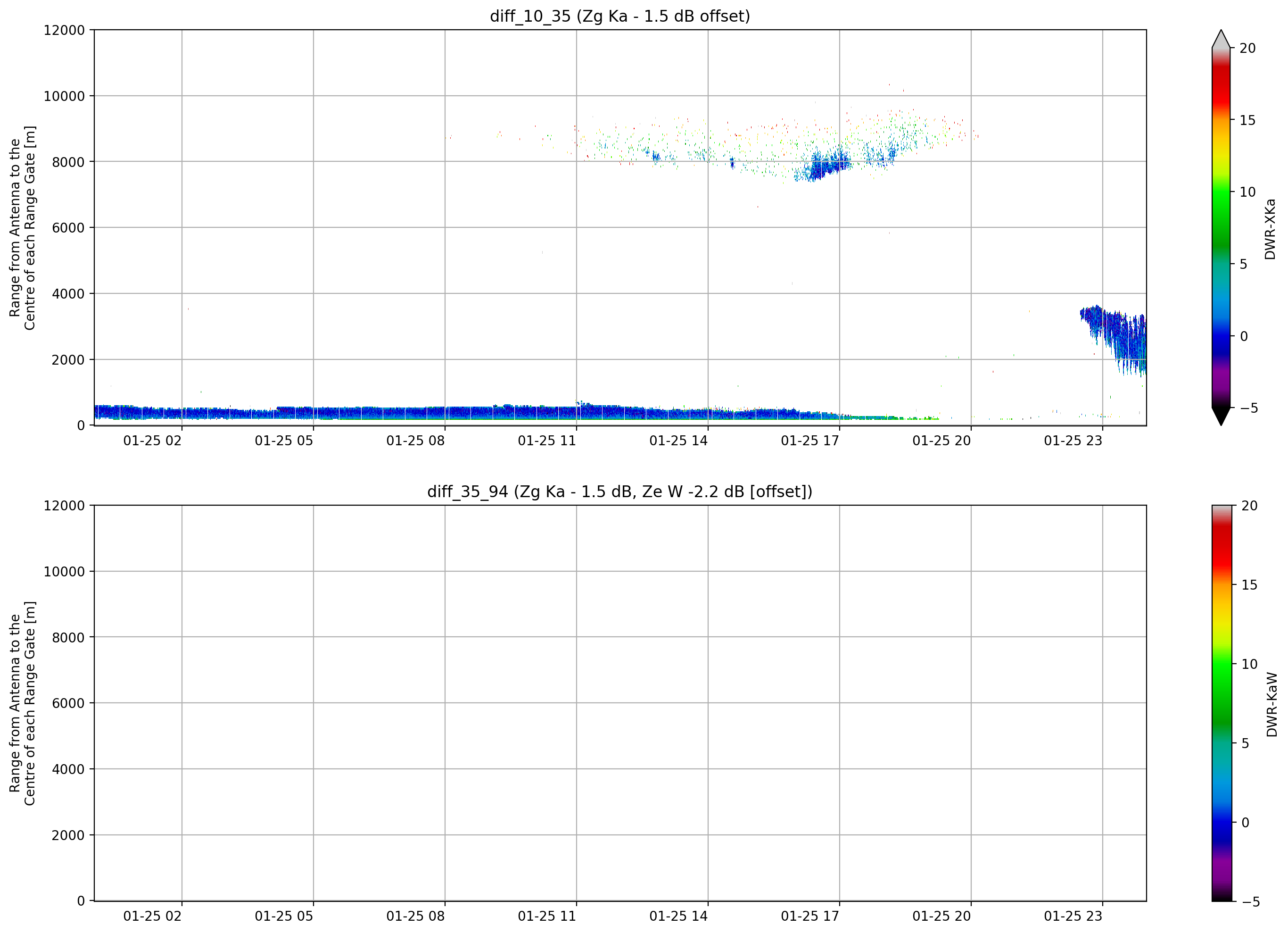This screenshot has height=933, width=1288.
Task: Click the 2000 y-tick in the diff_35_94 plot
Action: pyautogui.click(x=68, y=835)
